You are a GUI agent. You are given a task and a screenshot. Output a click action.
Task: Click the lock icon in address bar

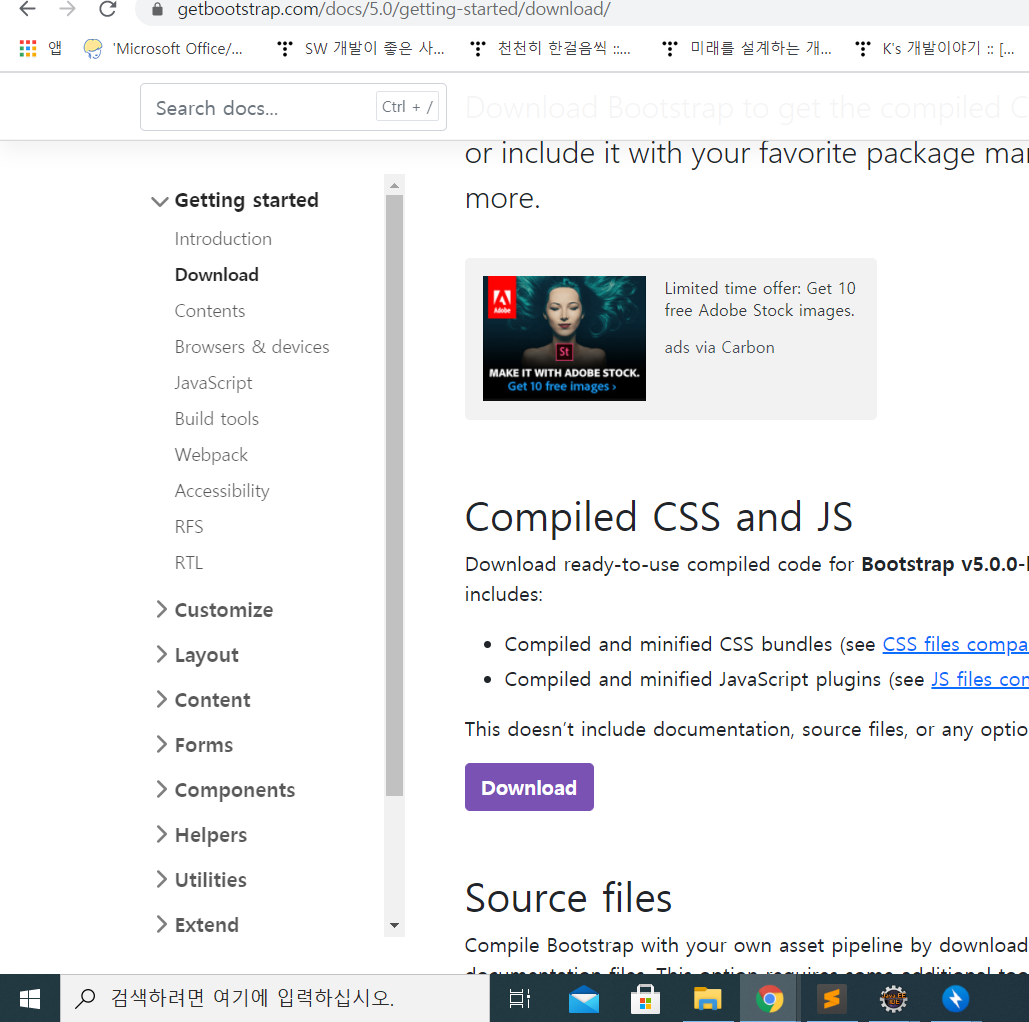tap(157, 9)
